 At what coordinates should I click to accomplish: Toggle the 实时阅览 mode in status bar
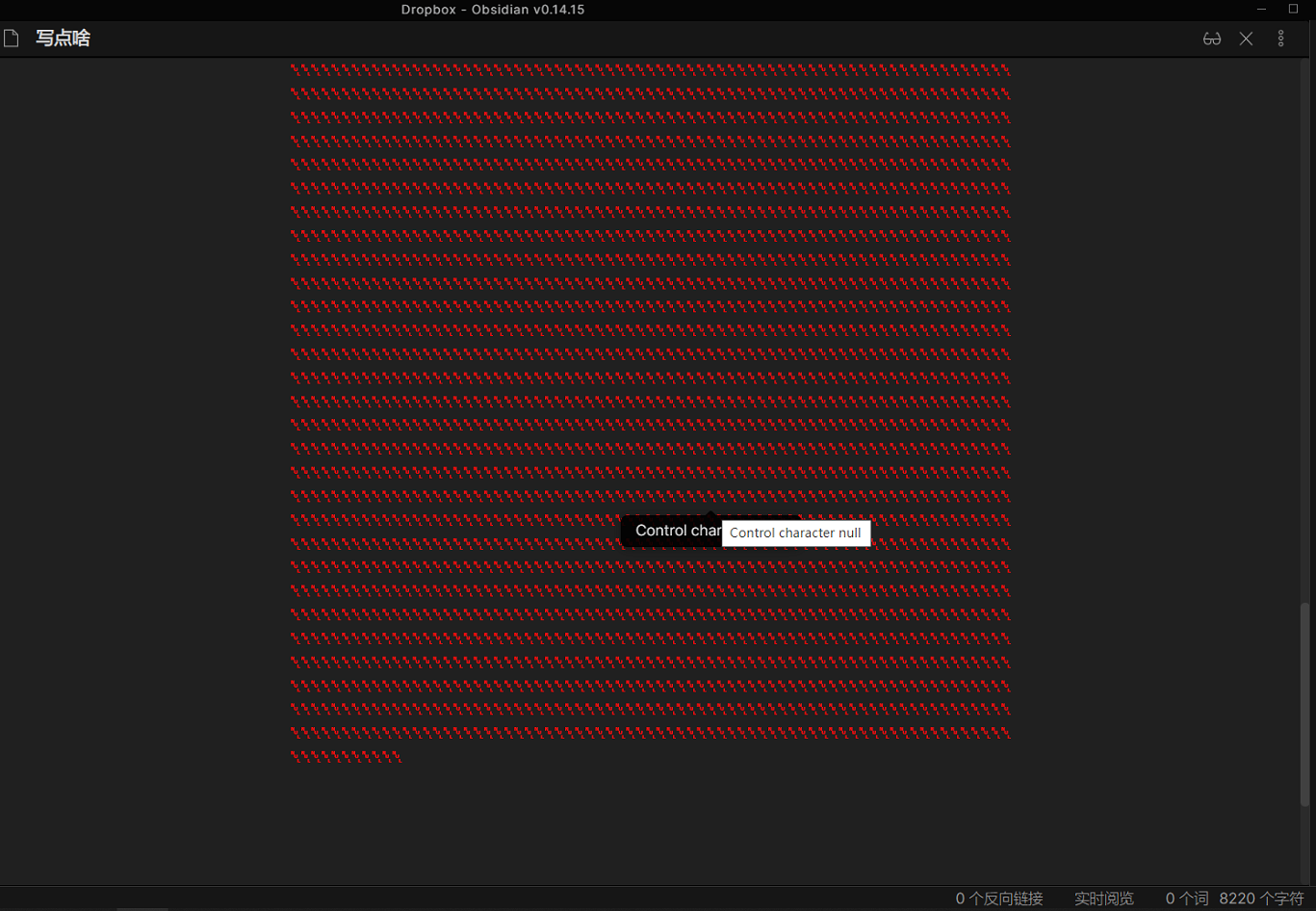click(1103, 898)
